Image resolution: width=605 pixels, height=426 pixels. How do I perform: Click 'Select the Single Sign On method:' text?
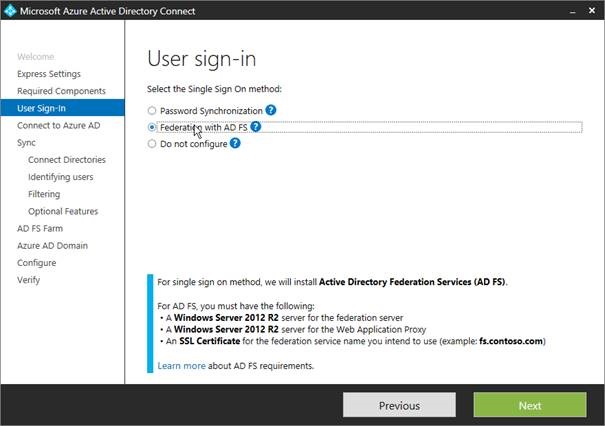click(x=214, y=89)
